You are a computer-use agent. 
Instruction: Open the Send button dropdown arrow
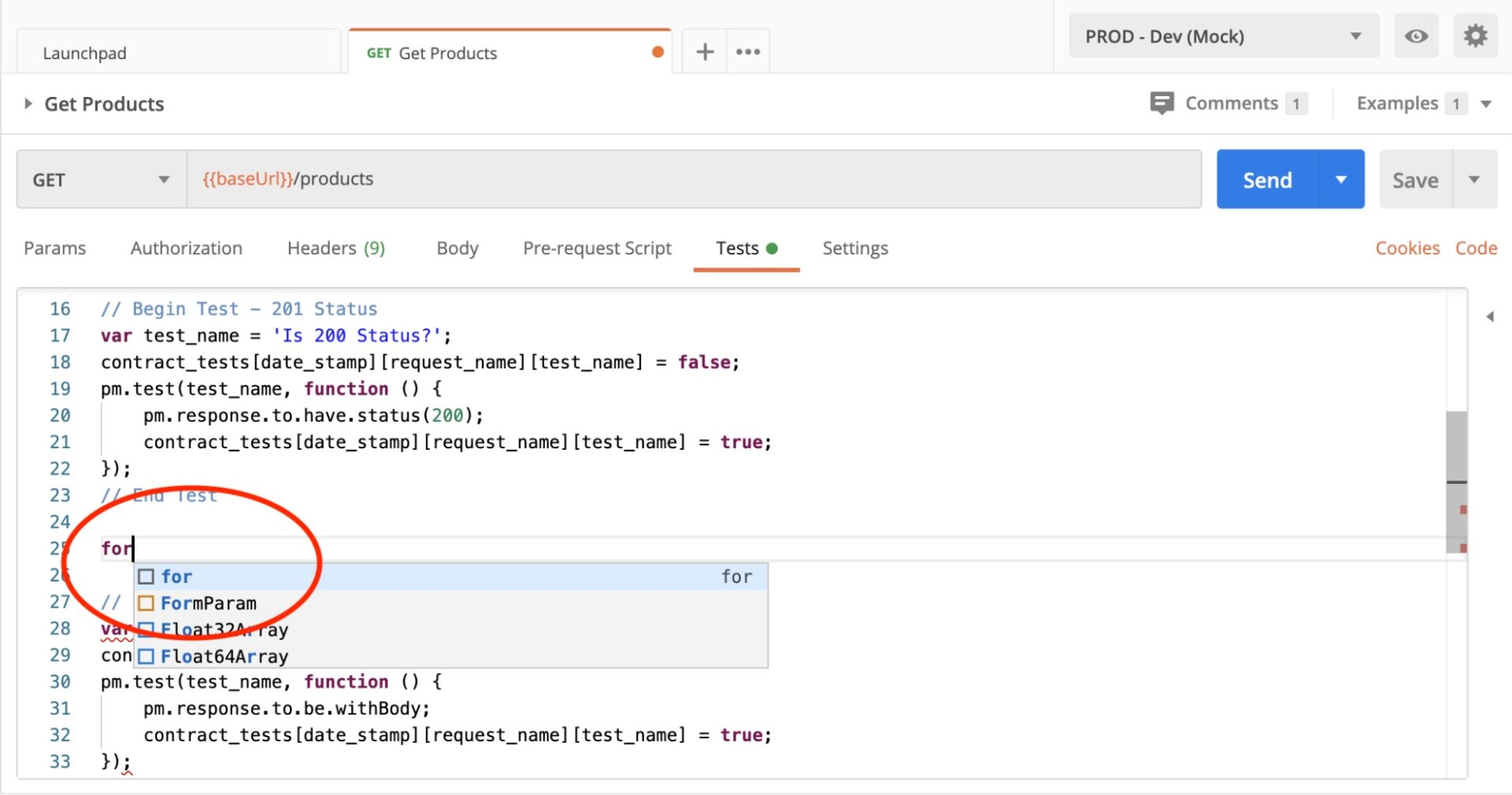1341,179
